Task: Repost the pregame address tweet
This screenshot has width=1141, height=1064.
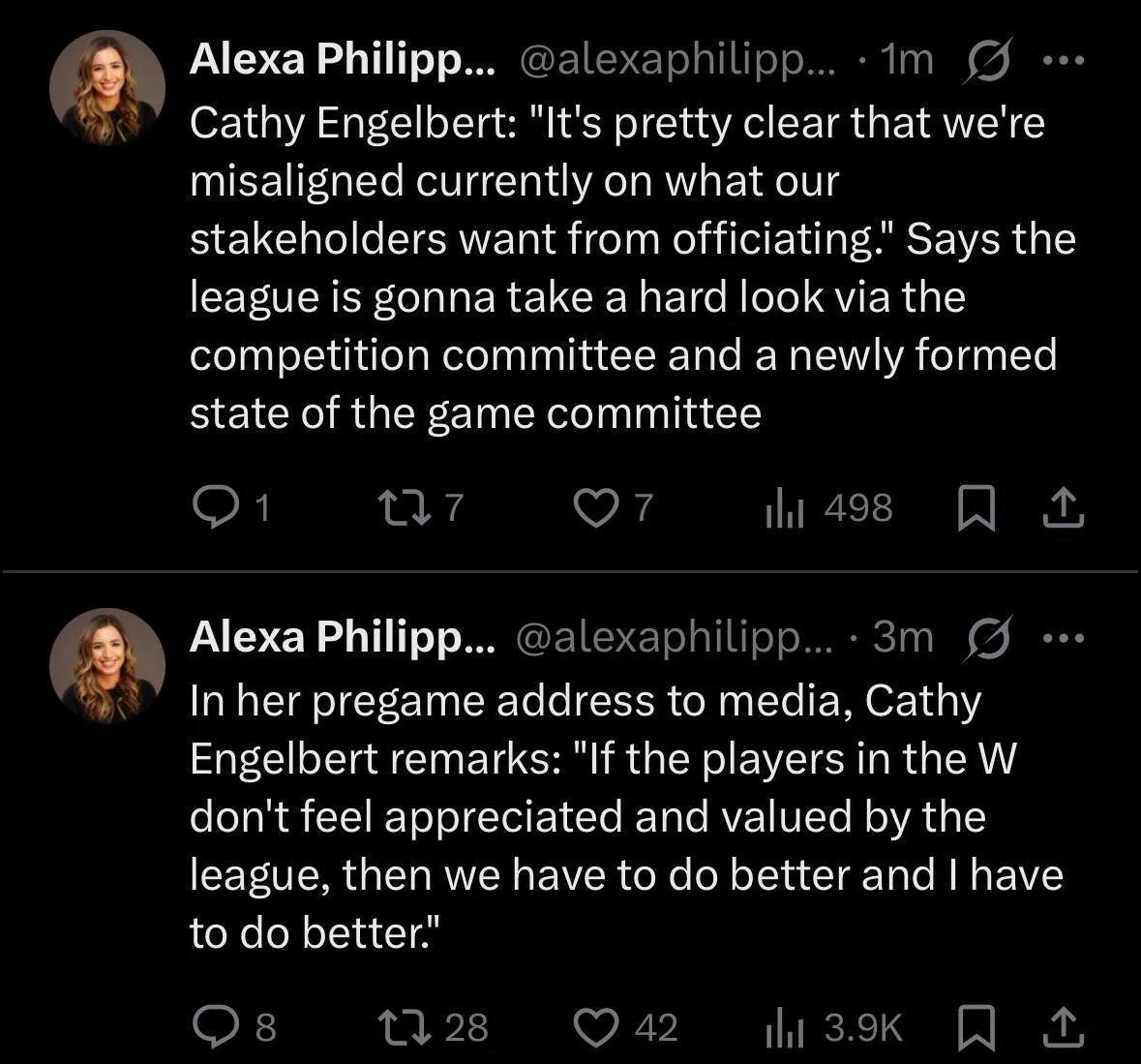Action: 399,1026
